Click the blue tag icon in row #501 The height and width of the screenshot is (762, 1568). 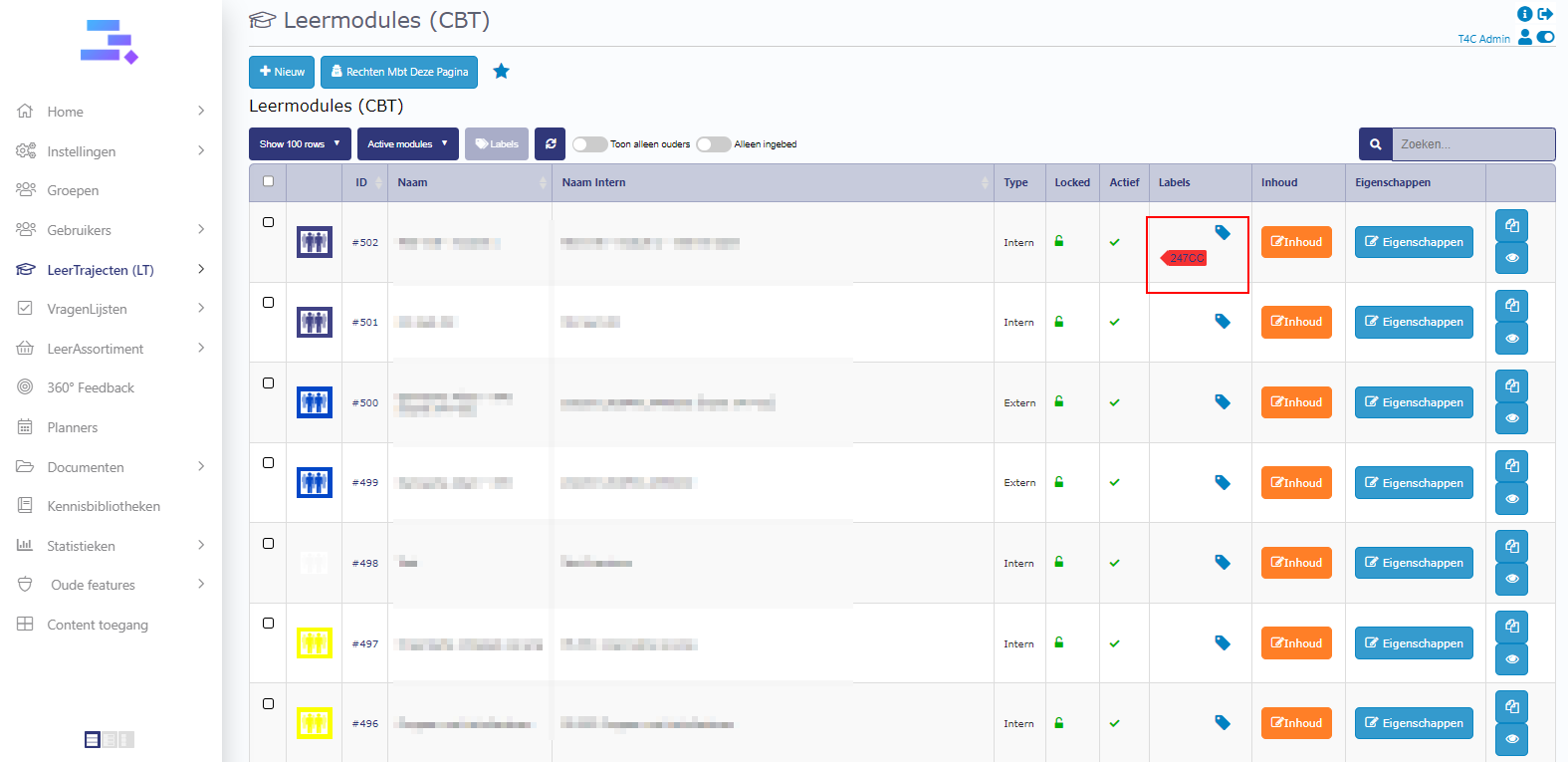pos(1223,322)
